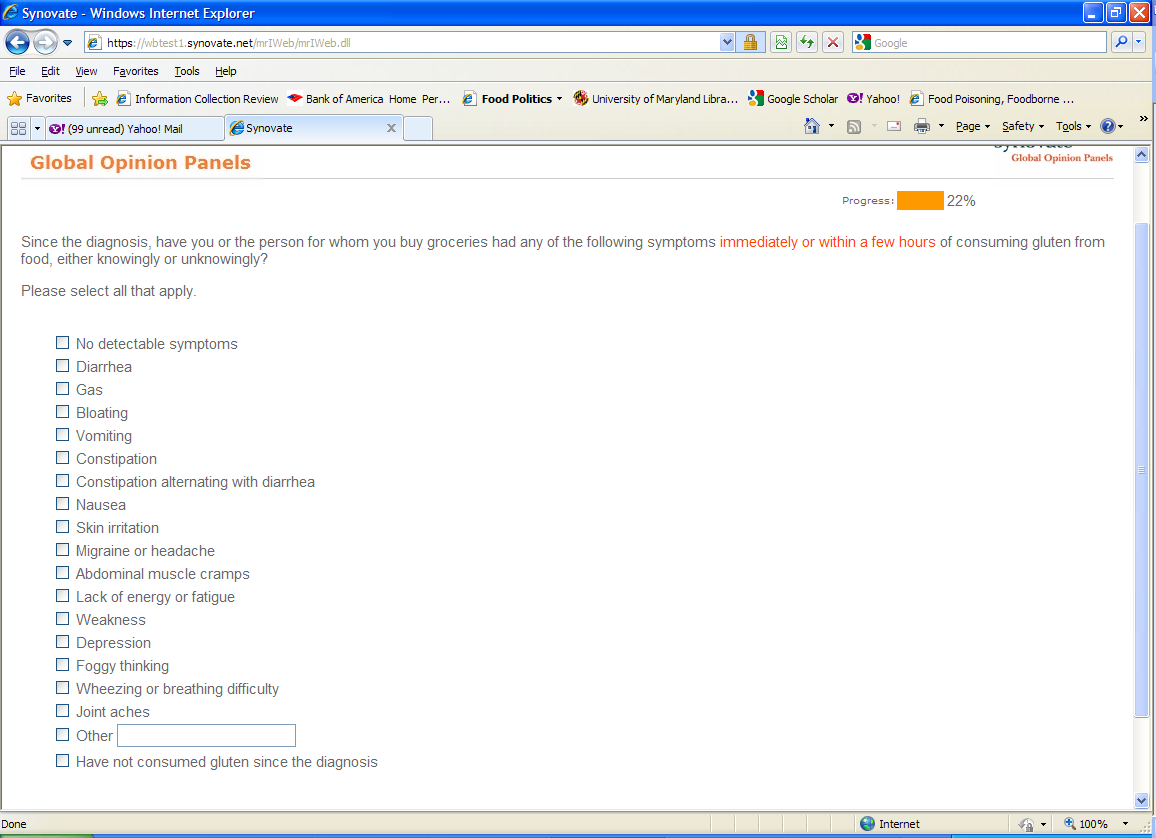The width and height of the screenshot is (1156, 838).
Task: Open Information Collection Review bookmark
Action: pyautogui.click(x=198, y=99)
